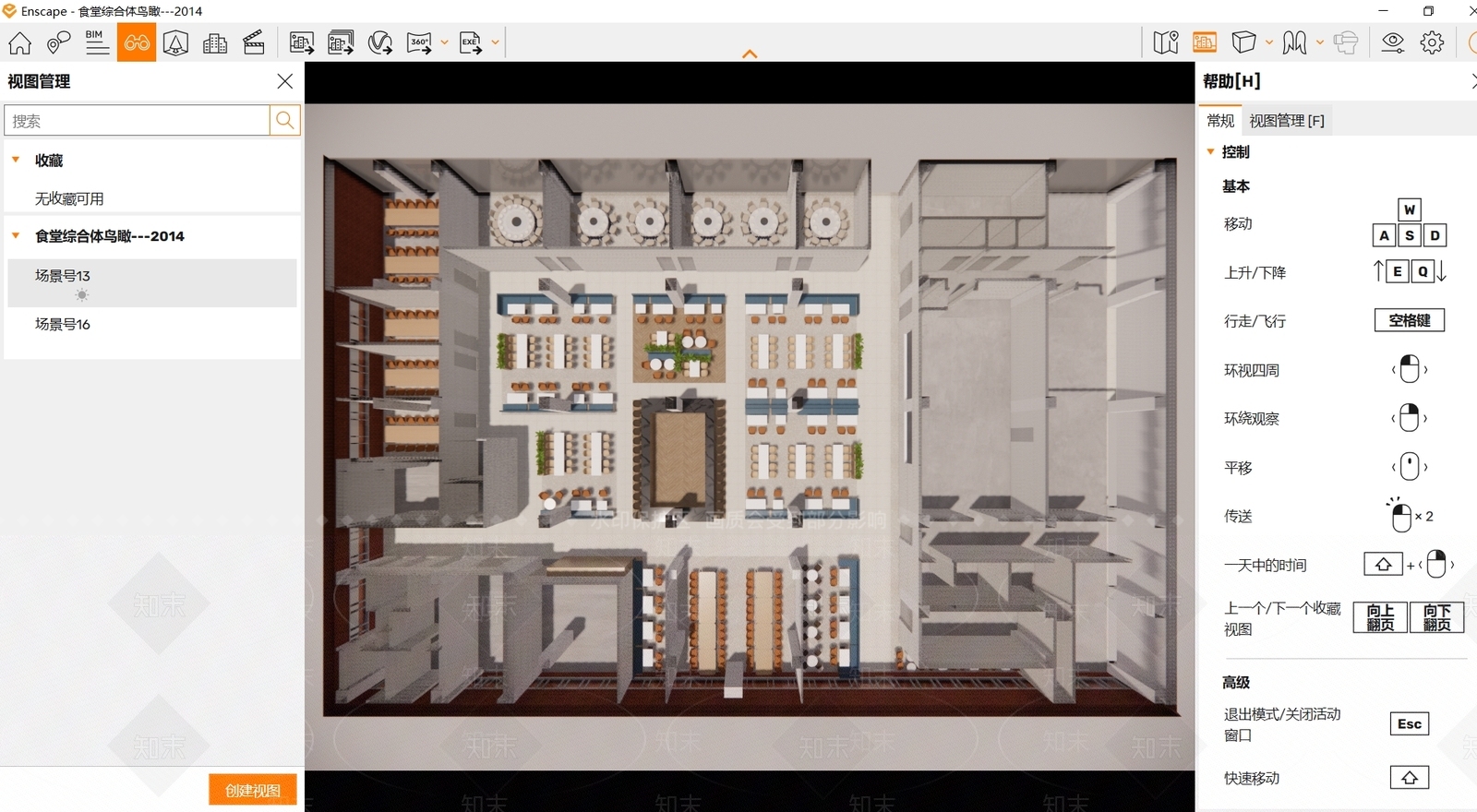1477x812 pixels.
Task: Open the BIM info panel
Action: tap(97, 42)
